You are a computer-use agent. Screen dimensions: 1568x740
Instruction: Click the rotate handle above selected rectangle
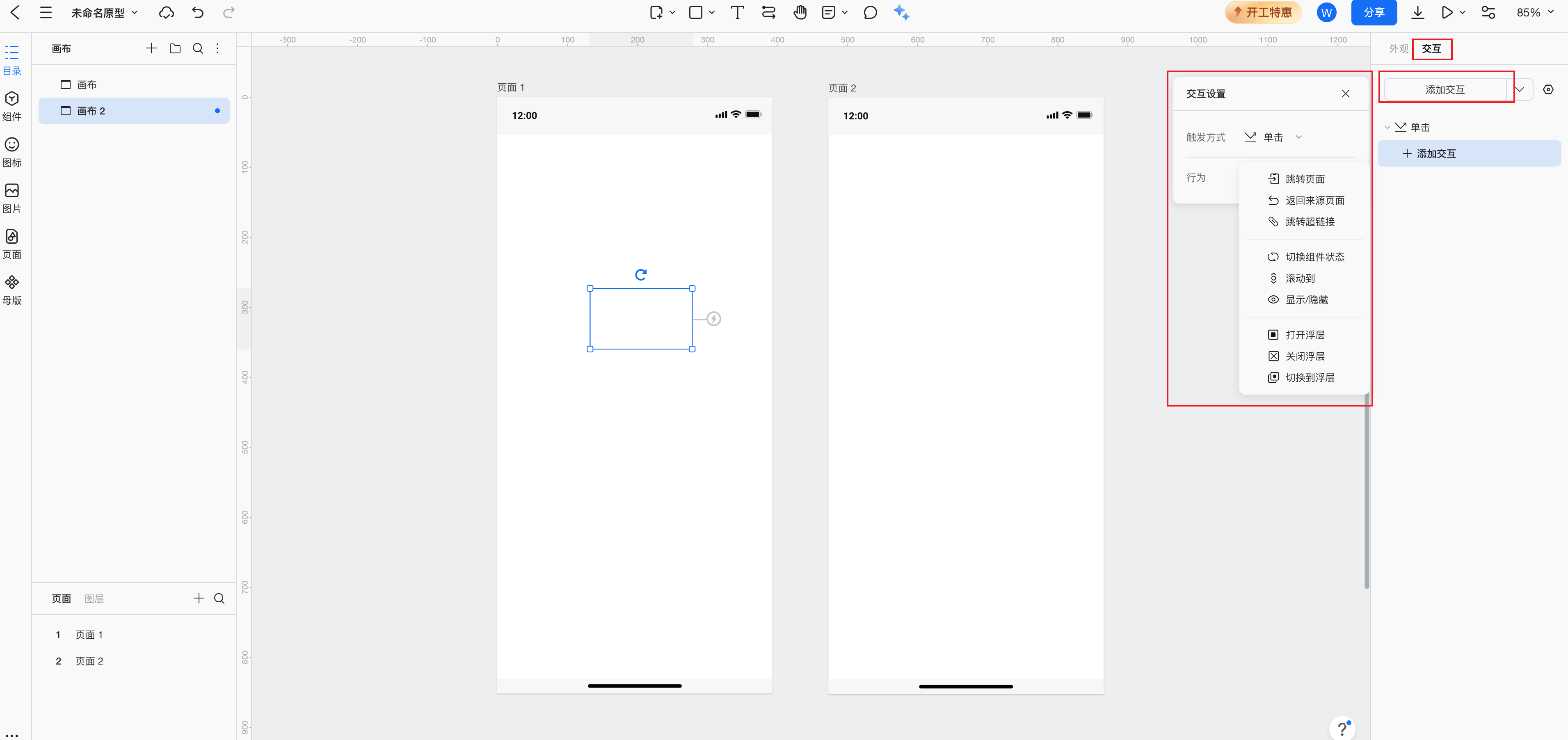click(x=640, y=274)
